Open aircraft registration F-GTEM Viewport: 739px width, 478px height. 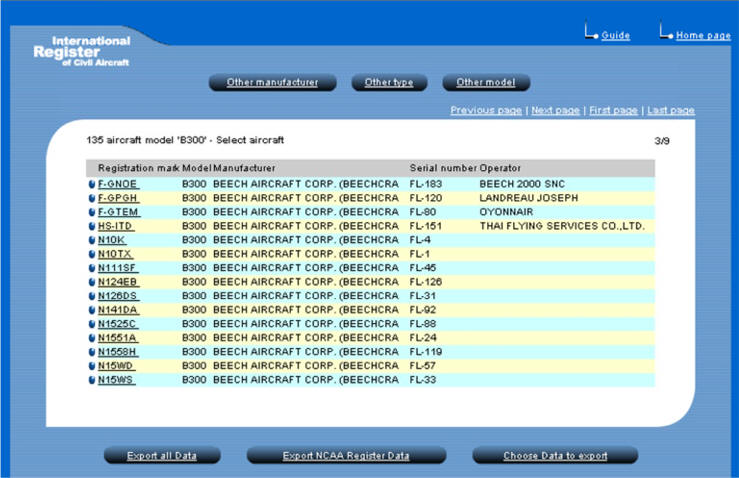119,212
